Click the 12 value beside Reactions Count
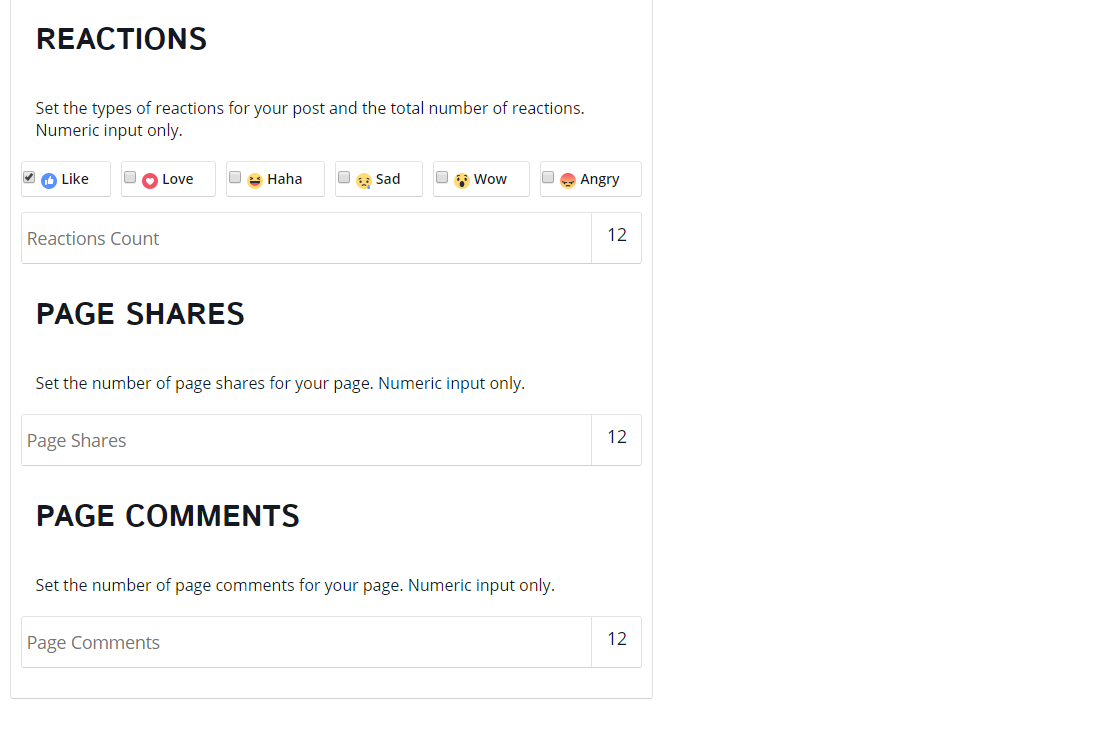The image size is (1119, 753). pos(617,236)
